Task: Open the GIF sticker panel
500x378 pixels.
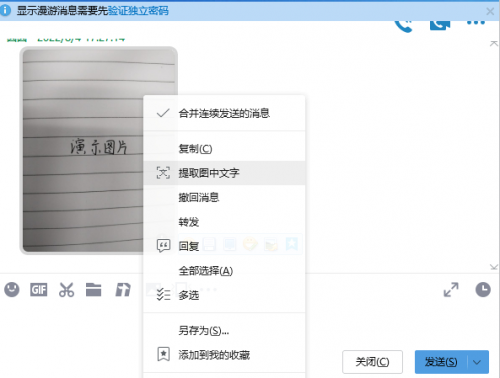Action: (x=39, y=290)
